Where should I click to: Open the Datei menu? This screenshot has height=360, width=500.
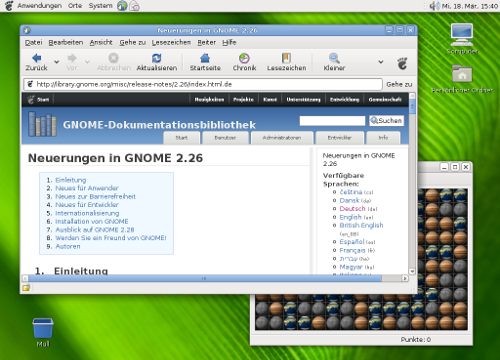pyautogui.click(x=33, y=42)
